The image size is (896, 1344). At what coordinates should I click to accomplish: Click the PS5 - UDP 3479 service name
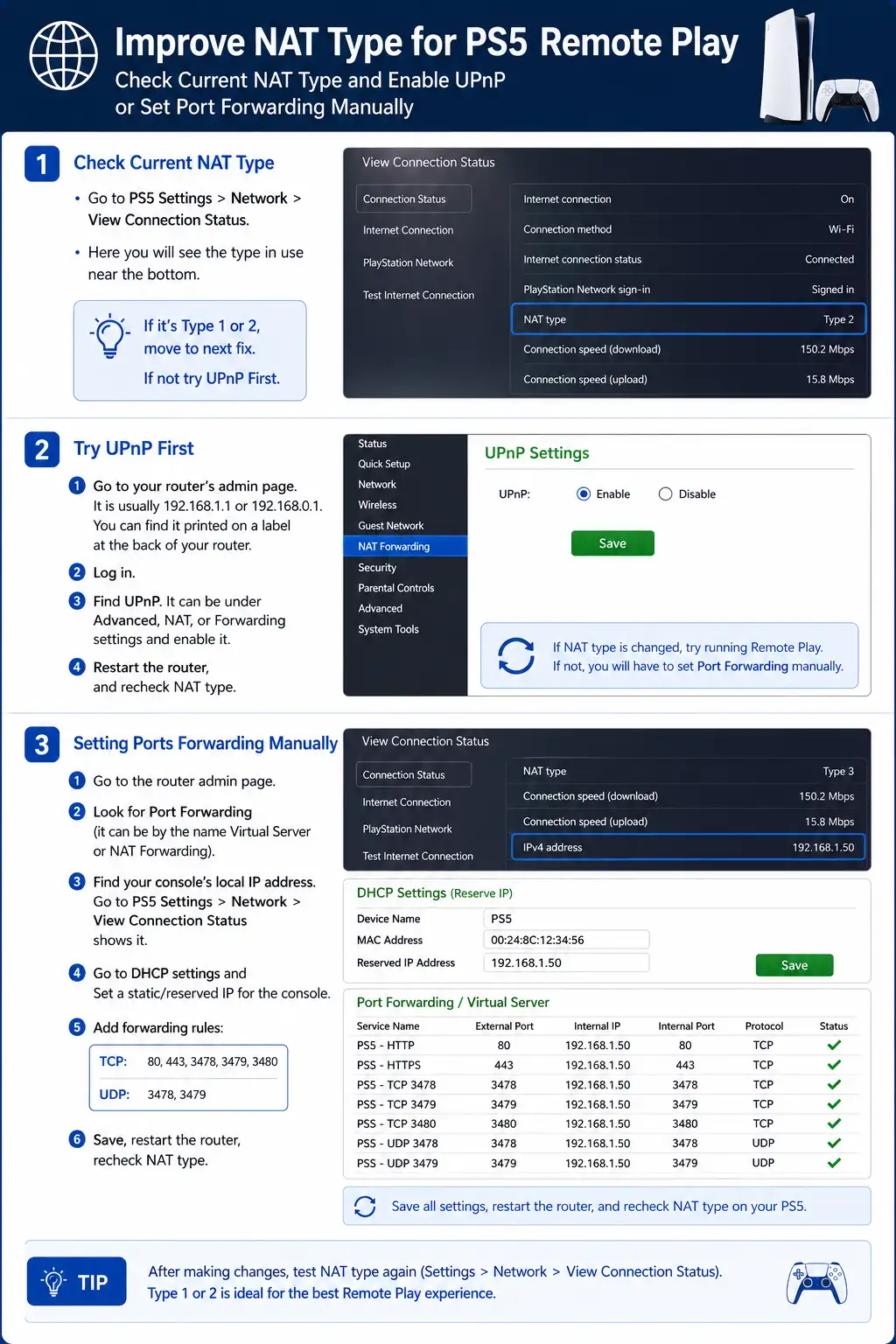coord(397,1163)
